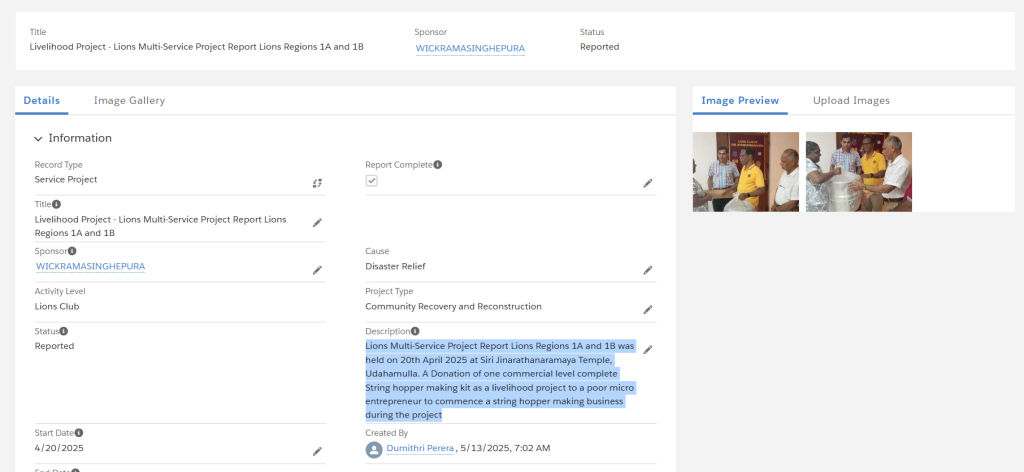The height and width of the screenshot is (472, 1024).
Task: Edit the Cause field pencil icon
Action: click(648, 270)
